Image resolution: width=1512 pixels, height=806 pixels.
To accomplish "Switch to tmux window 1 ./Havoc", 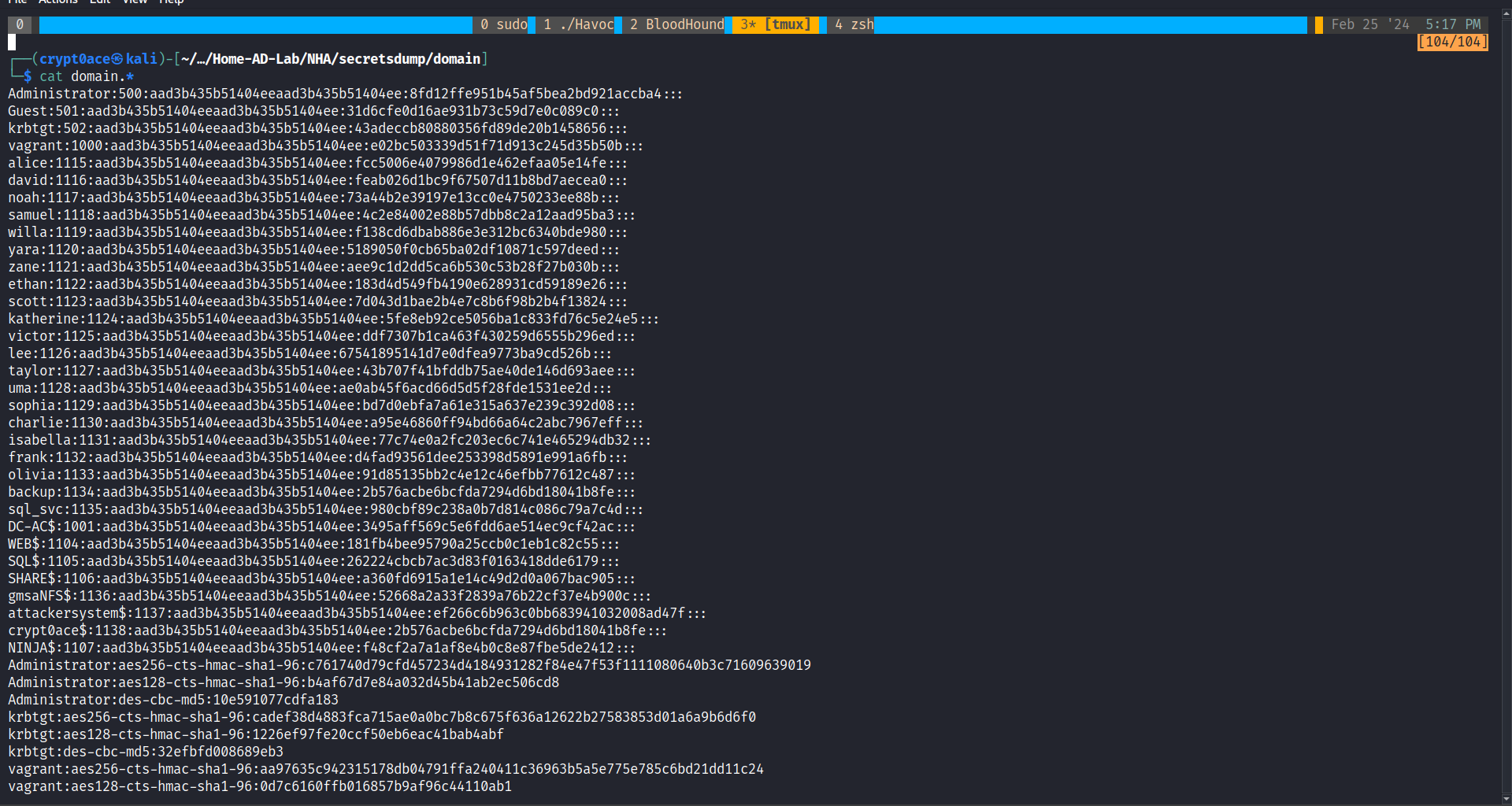I will (x=578, y=24).
